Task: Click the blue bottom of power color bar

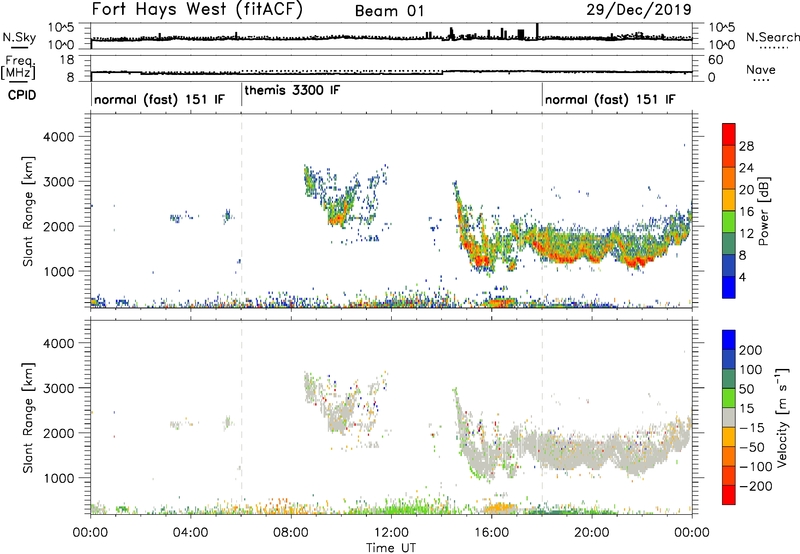Action: pos(729,287)
